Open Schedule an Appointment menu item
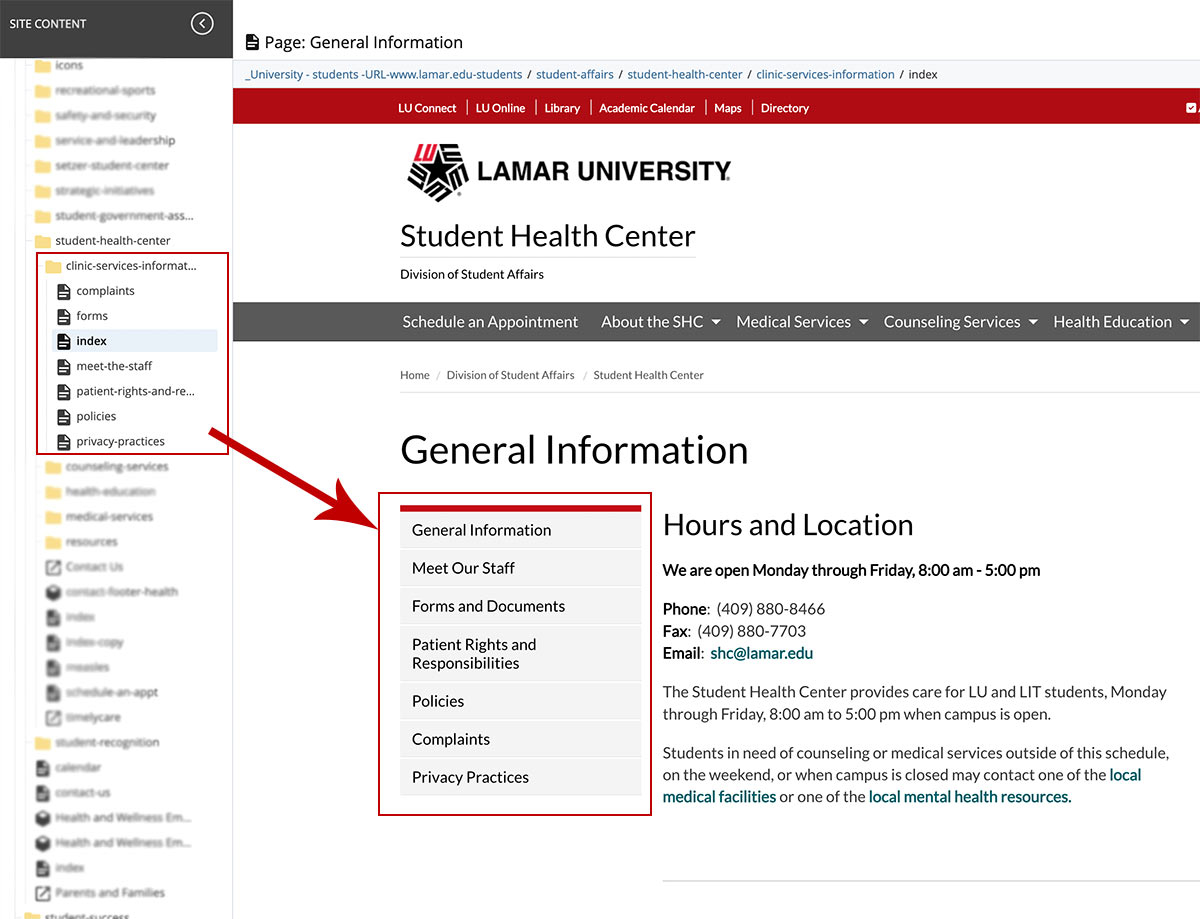 pyautogui.click(x=490, y=322)
